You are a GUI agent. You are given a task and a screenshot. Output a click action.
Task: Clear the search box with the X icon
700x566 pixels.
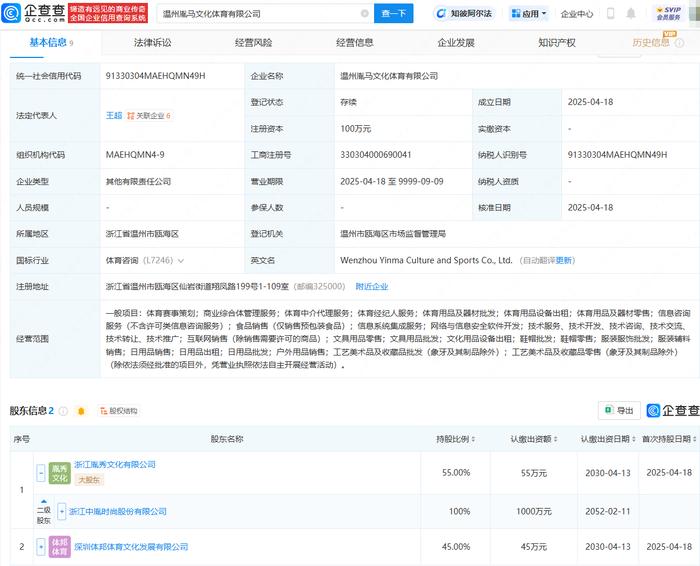[x=365, y=13]
